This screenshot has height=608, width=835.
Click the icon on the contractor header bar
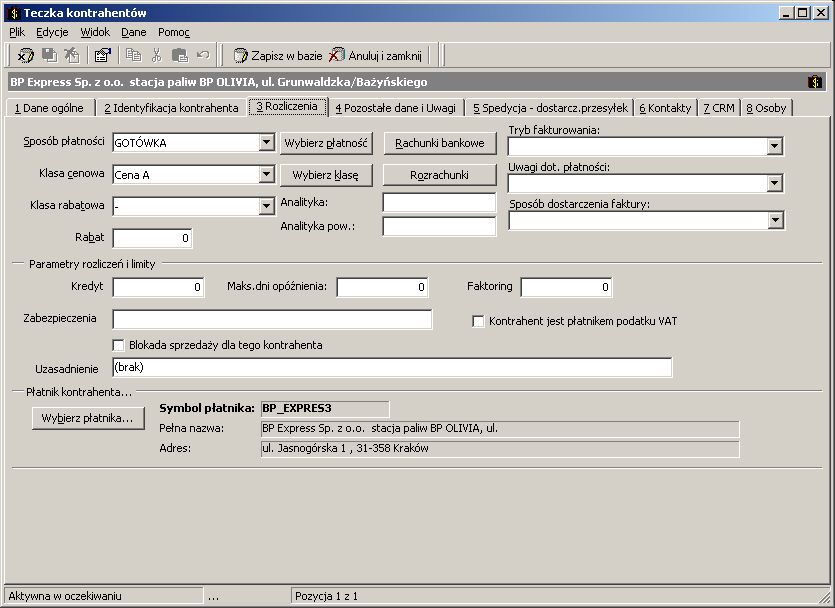[815, 82]
